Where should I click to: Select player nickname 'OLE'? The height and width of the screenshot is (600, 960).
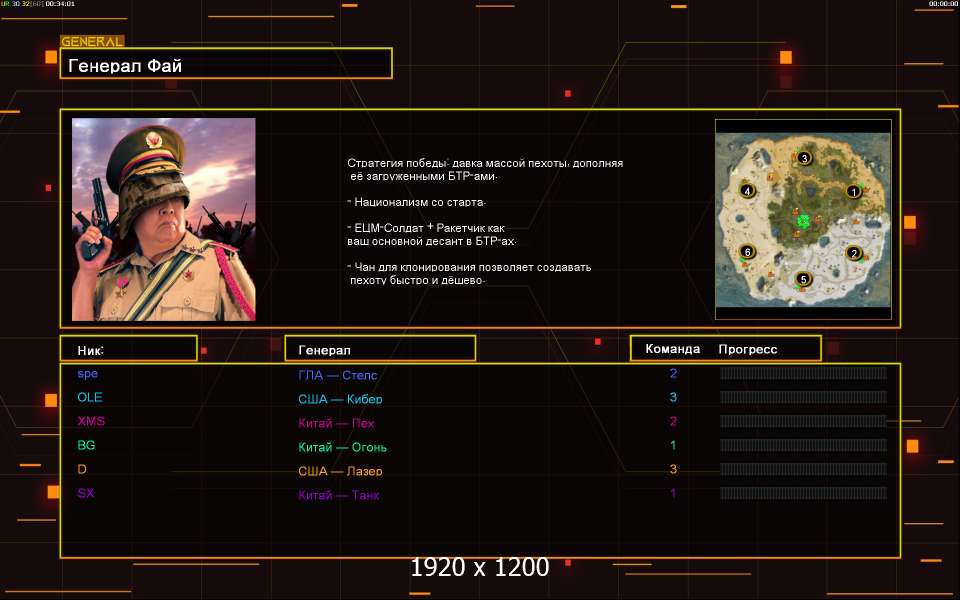89,397
